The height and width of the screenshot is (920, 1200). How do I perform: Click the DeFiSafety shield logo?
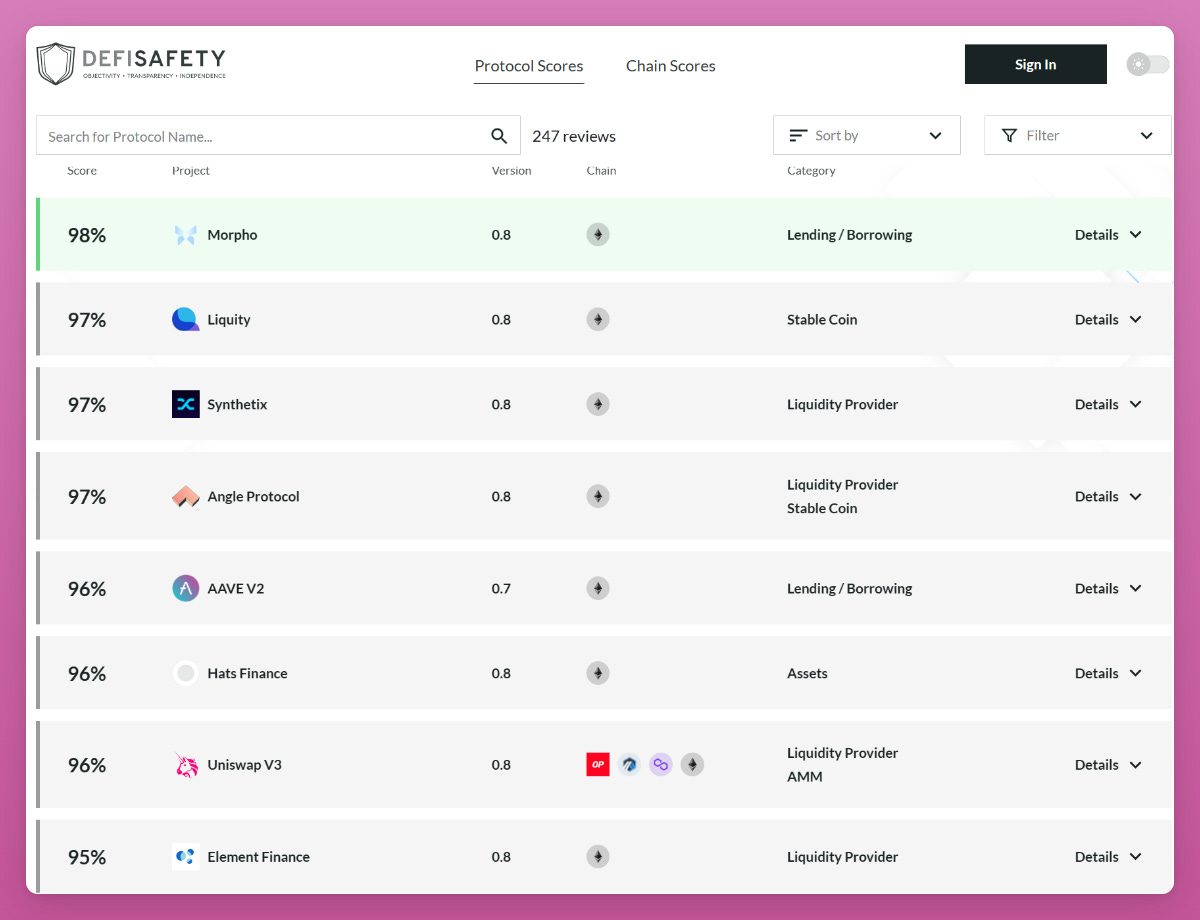tap(56, 64)
